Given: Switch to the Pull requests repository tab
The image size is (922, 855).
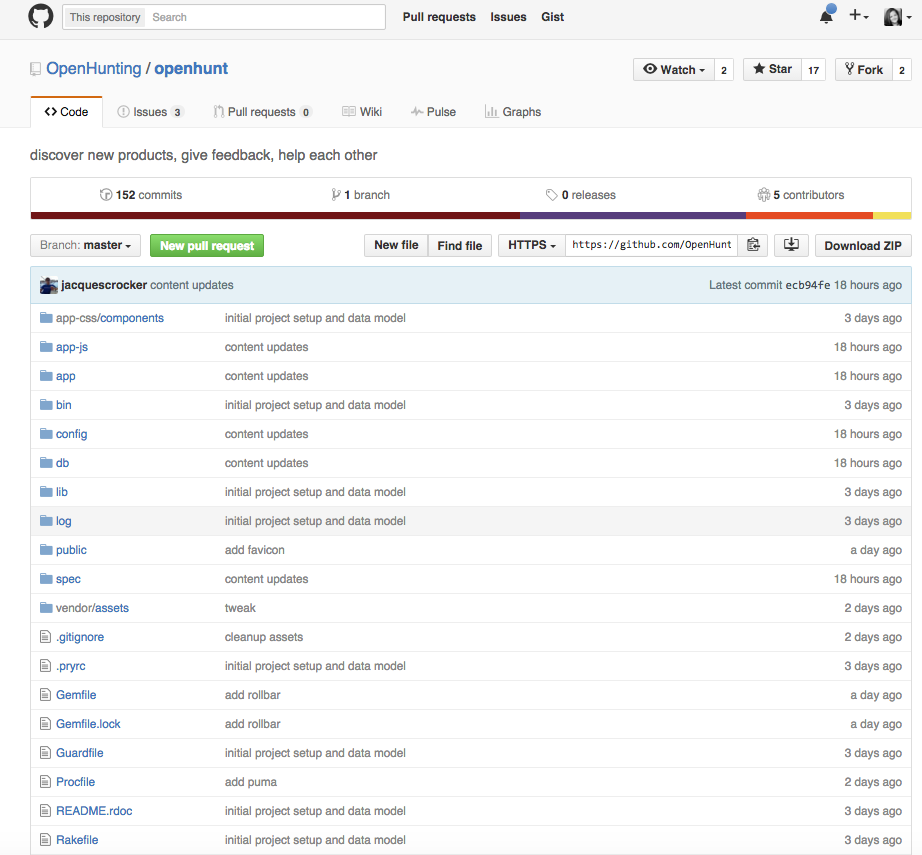Looking at the screenshot, I should pos(262,112).
